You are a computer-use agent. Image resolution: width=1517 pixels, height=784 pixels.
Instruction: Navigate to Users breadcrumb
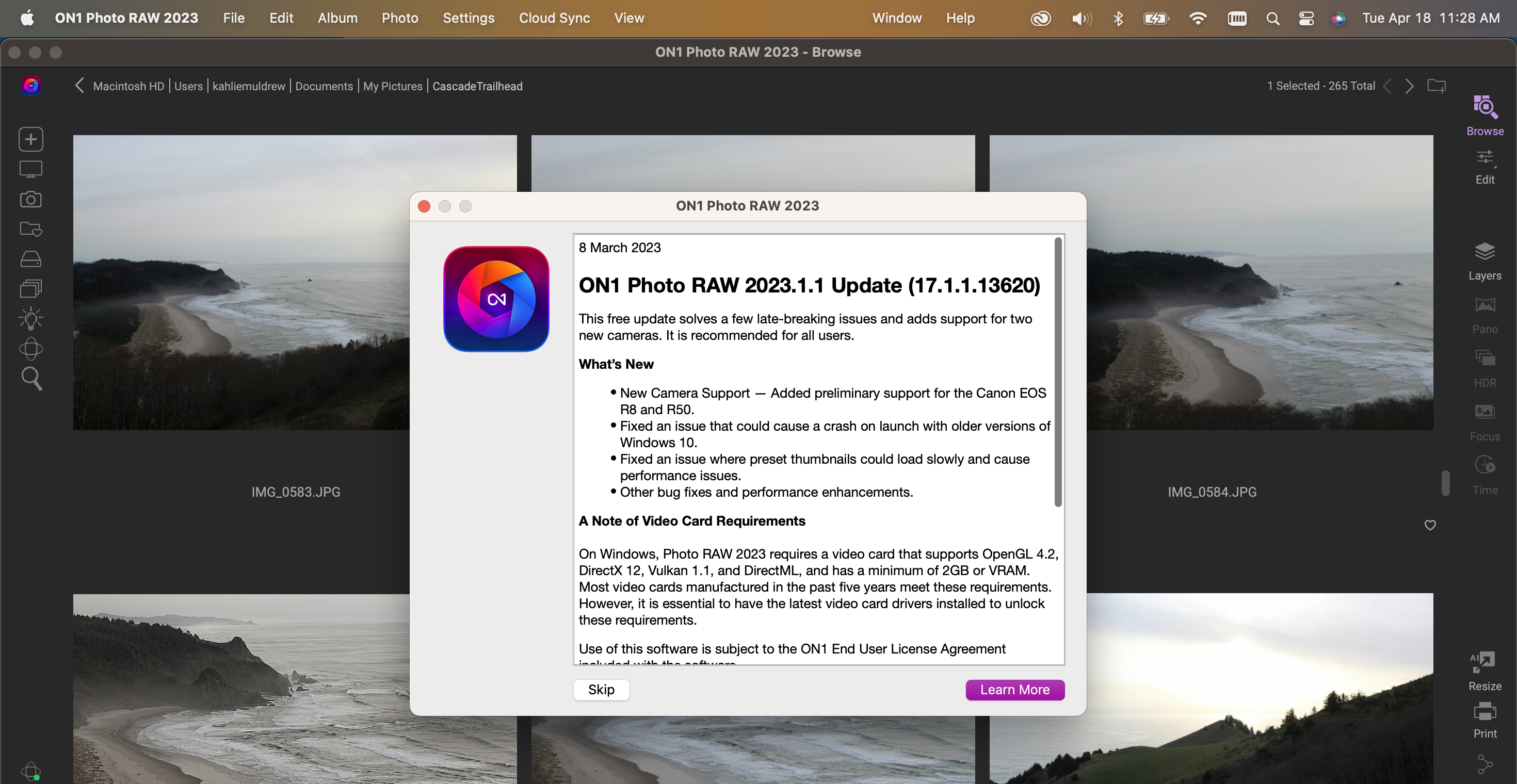(188, 86)
